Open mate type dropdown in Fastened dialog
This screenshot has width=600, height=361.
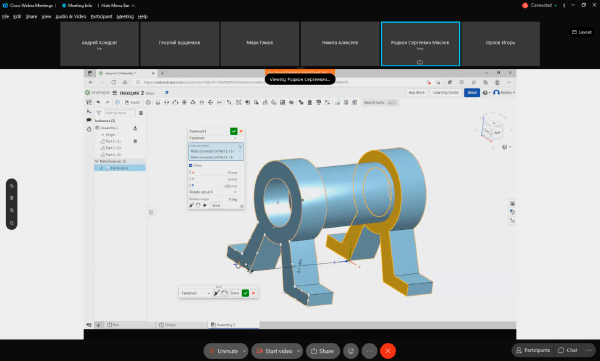(213, 138)
